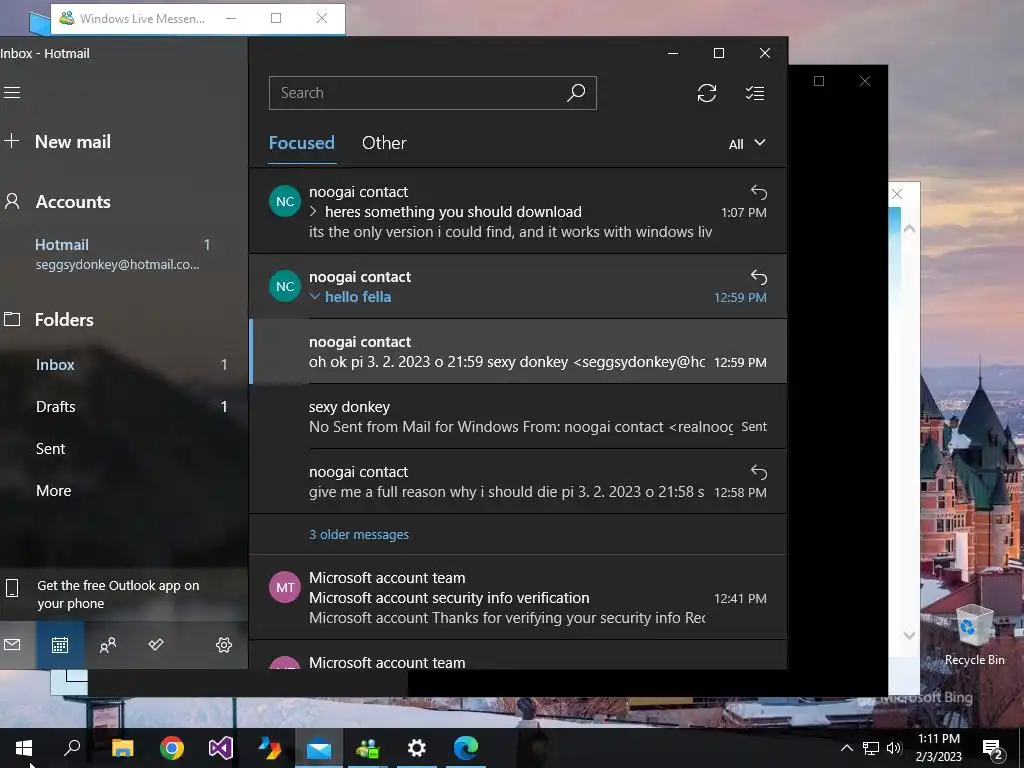
Task: Open the People contacts icon
Action: [x=108, y=645]
